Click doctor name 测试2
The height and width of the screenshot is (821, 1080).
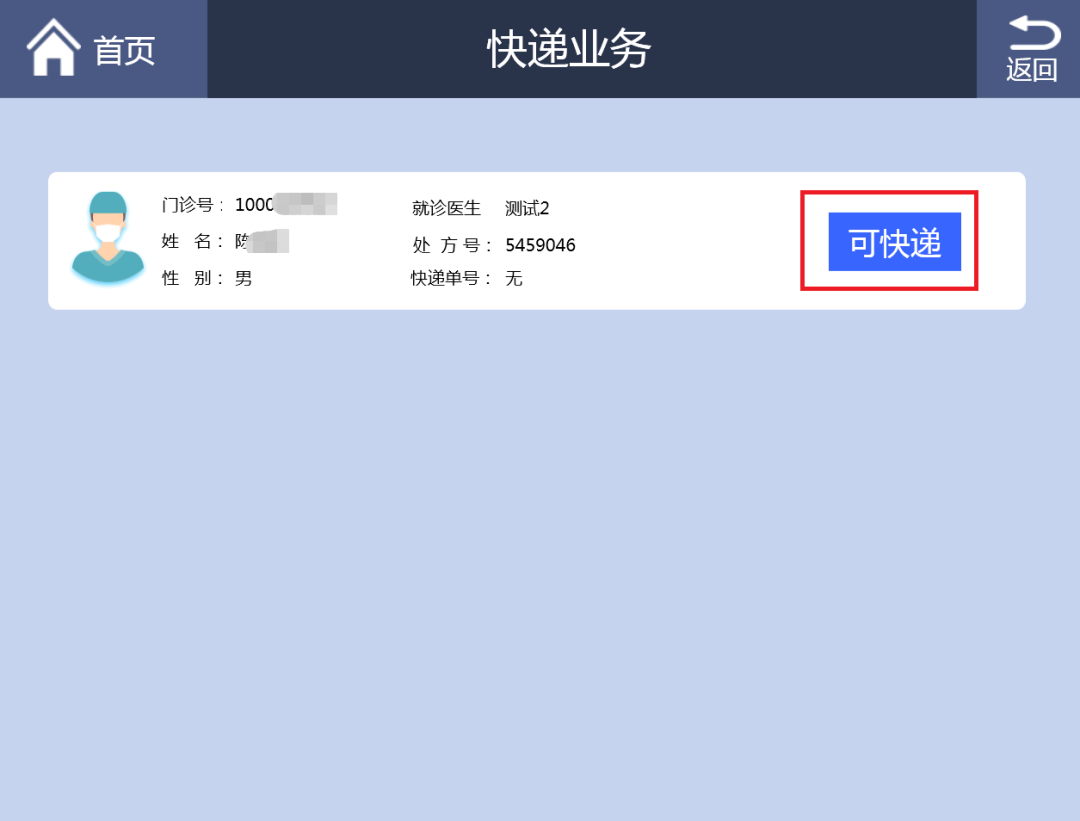pyautogui.click(x=527, y=208)
